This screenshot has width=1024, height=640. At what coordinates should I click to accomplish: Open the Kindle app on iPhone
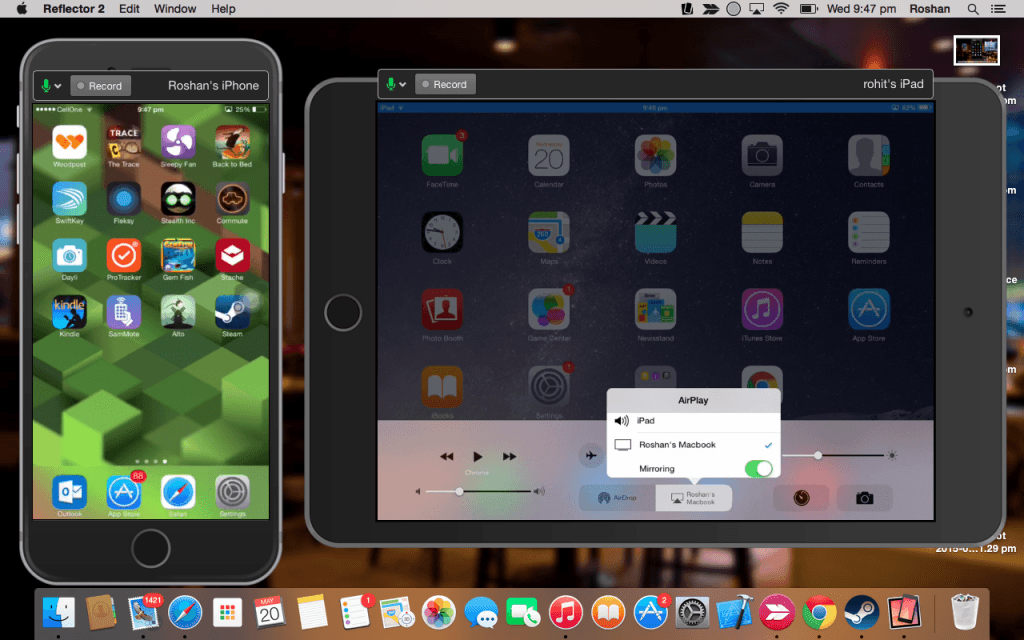pos(69,313)
